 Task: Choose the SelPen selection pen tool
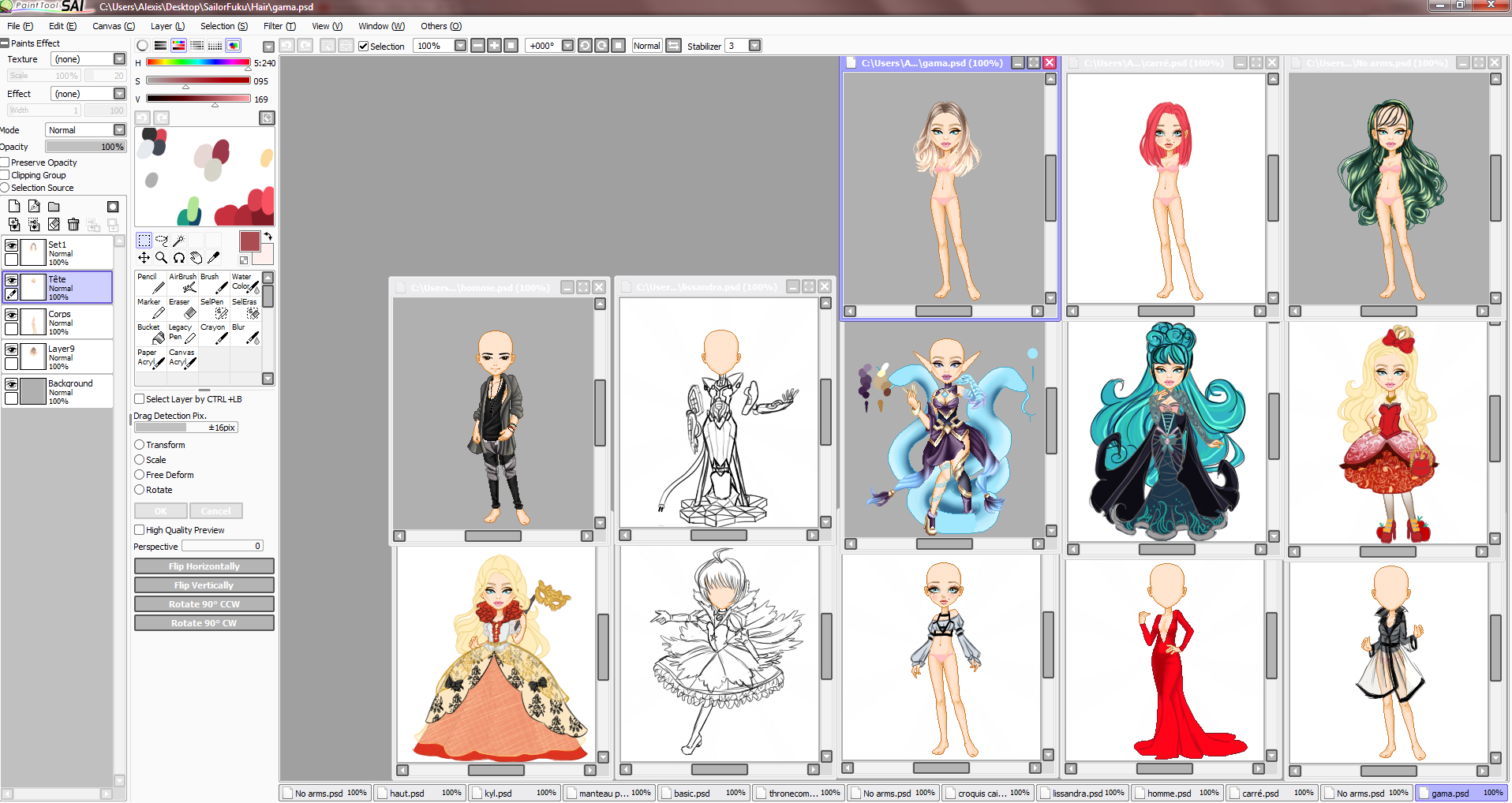(214, 308)
